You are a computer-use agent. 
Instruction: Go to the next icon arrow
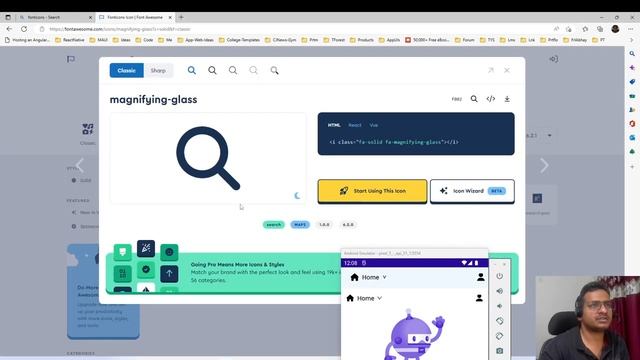[544, 165]
